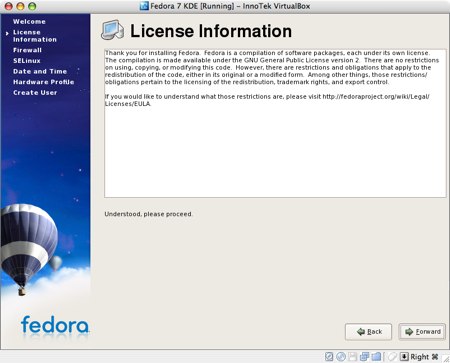Select License Information in the sidebar
The width and height of the screenshot is (450, 363).
(x=35, y=36)
